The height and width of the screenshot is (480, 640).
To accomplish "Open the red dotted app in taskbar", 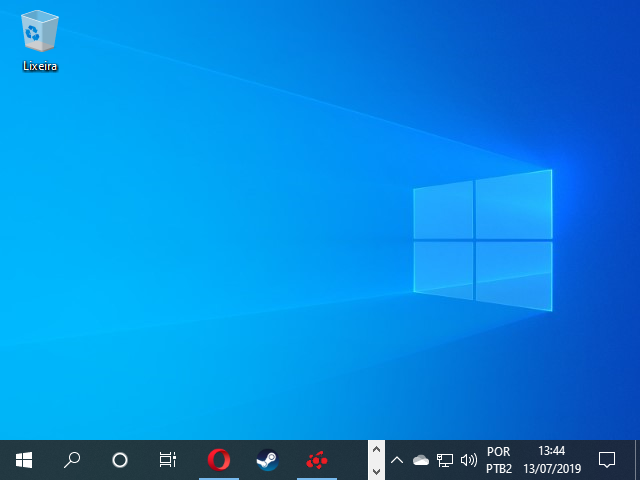I will tap(317, 460).
